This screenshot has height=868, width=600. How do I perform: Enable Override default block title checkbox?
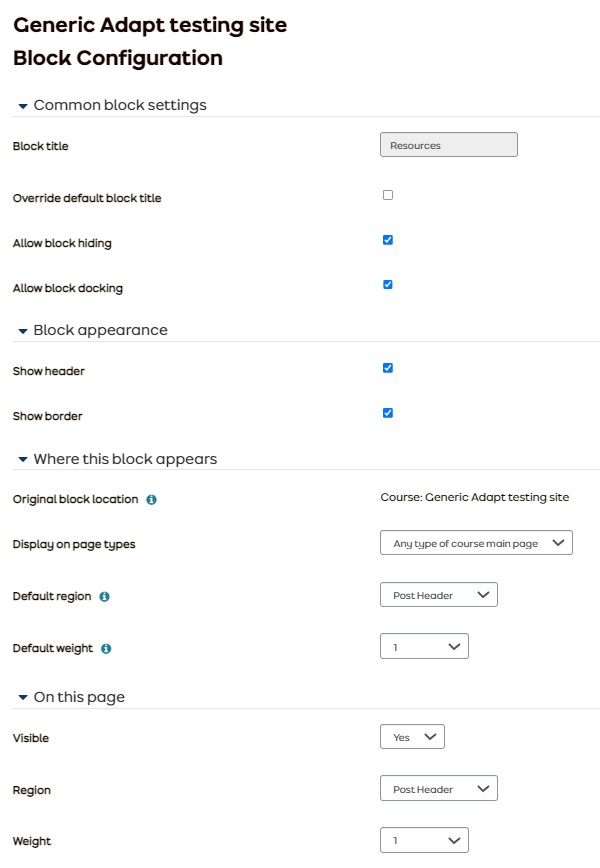click(x=388, y=195)
